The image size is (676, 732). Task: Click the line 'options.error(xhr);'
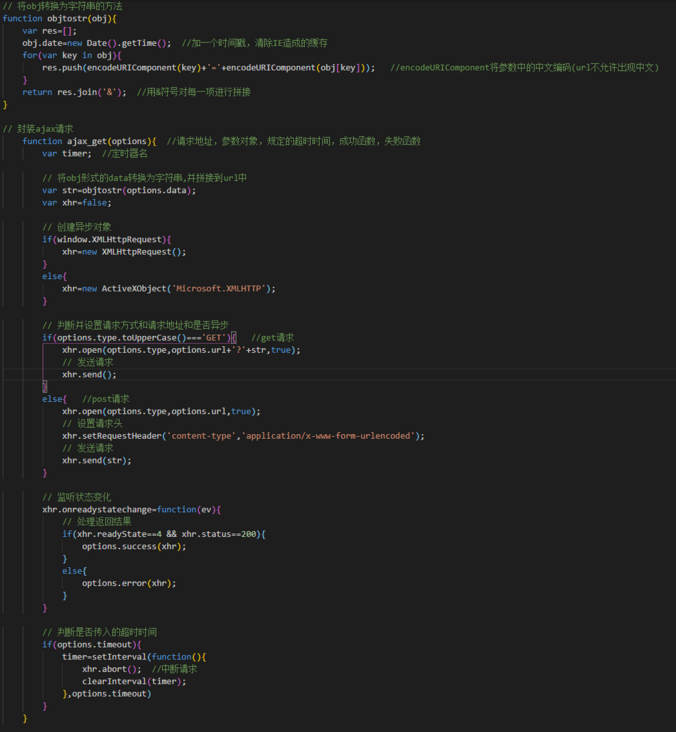tap(129, 583)
